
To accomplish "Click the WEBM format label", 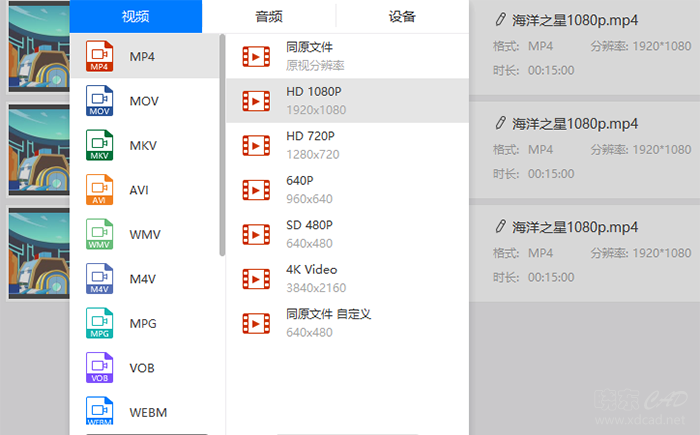I will coord(148,412).
